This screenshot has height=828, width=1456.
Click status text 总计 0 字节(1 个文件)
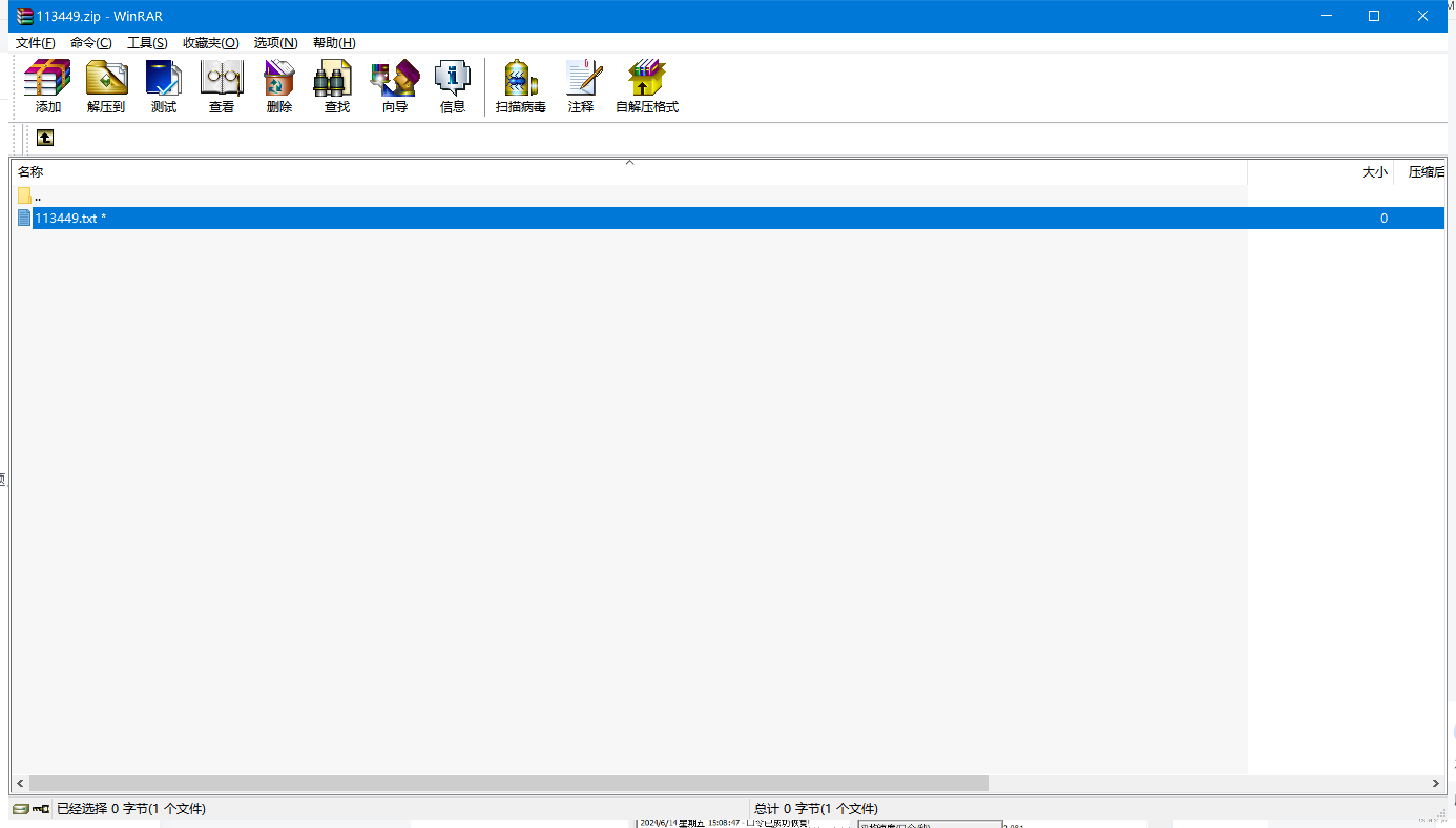pyautogui.click(x=816, y=809)
